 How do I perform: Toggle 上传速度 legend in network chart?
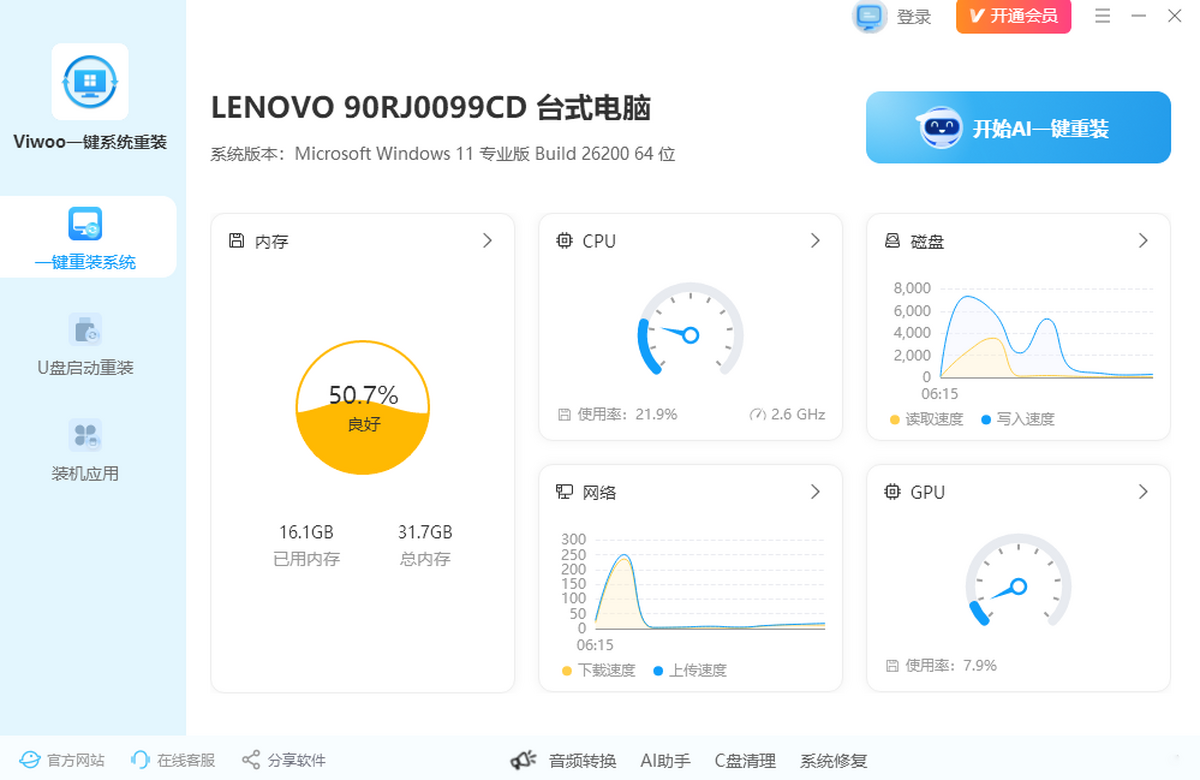(x=690, y=670)
